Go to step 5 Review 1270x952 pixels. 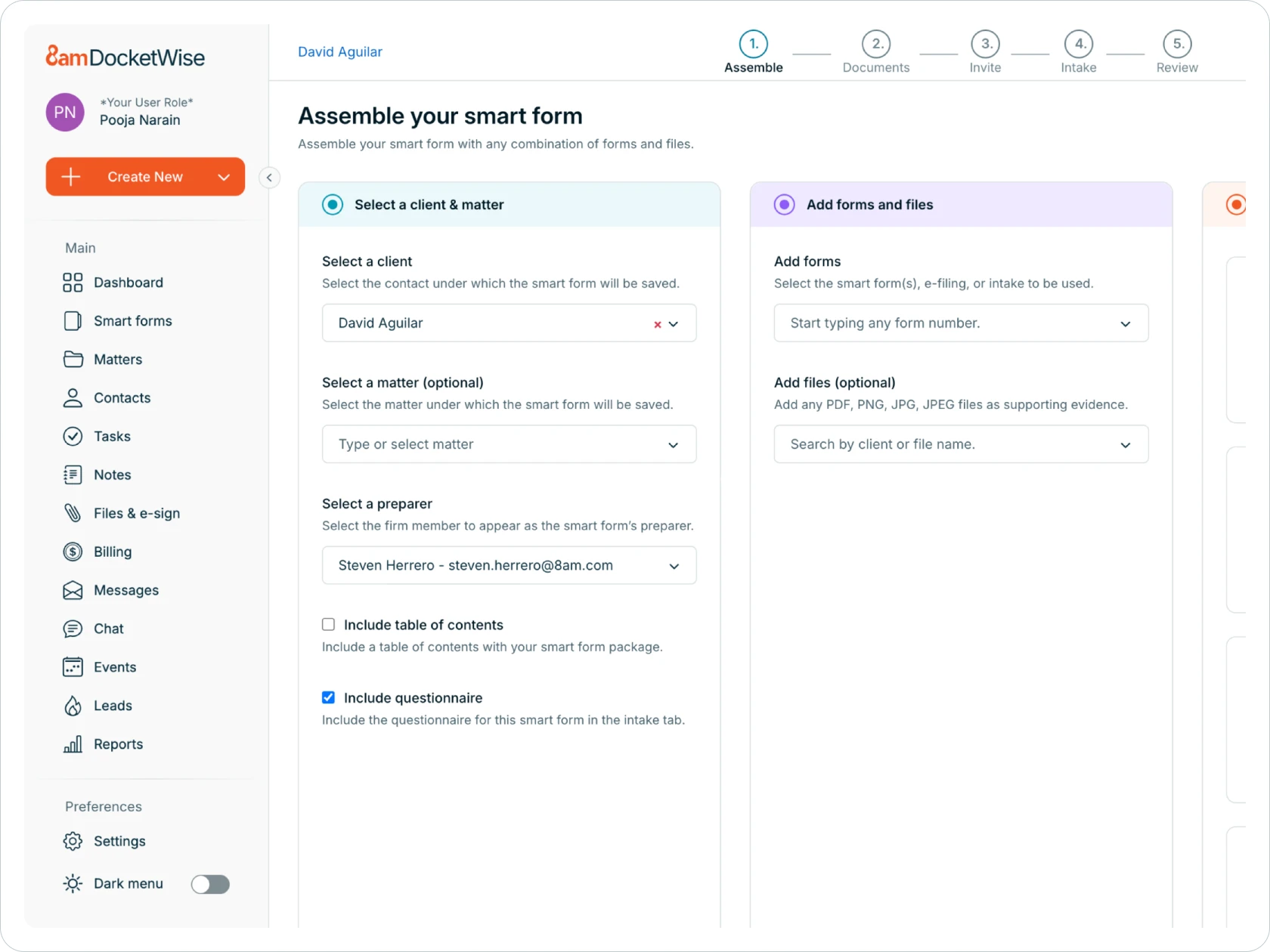1177,52
